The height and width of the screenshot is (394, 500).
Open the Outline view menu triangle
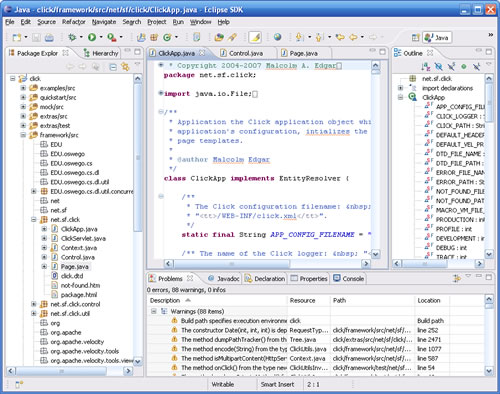(489, 64)
